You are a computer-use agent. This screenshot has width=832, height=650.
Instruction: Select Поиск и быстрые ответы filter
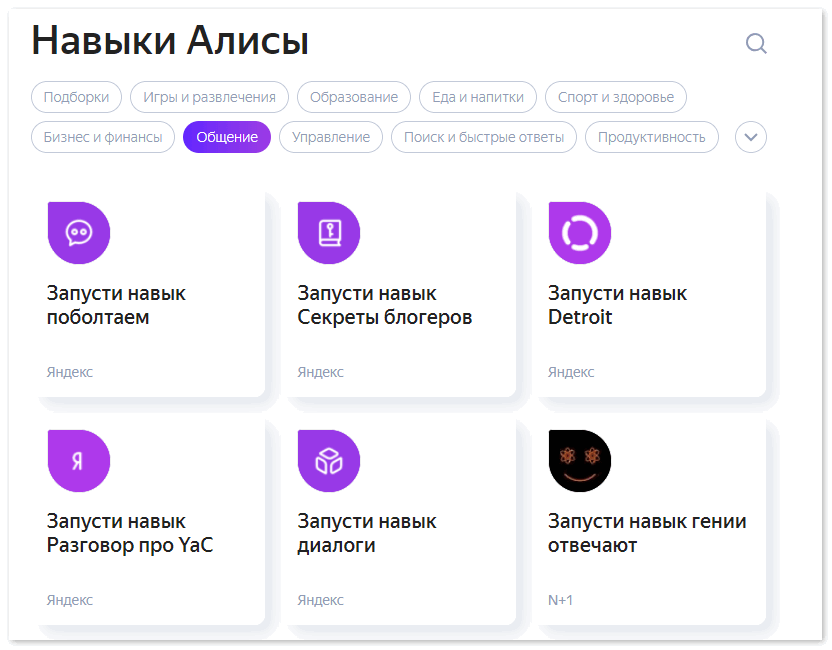(x=483, y=137)
